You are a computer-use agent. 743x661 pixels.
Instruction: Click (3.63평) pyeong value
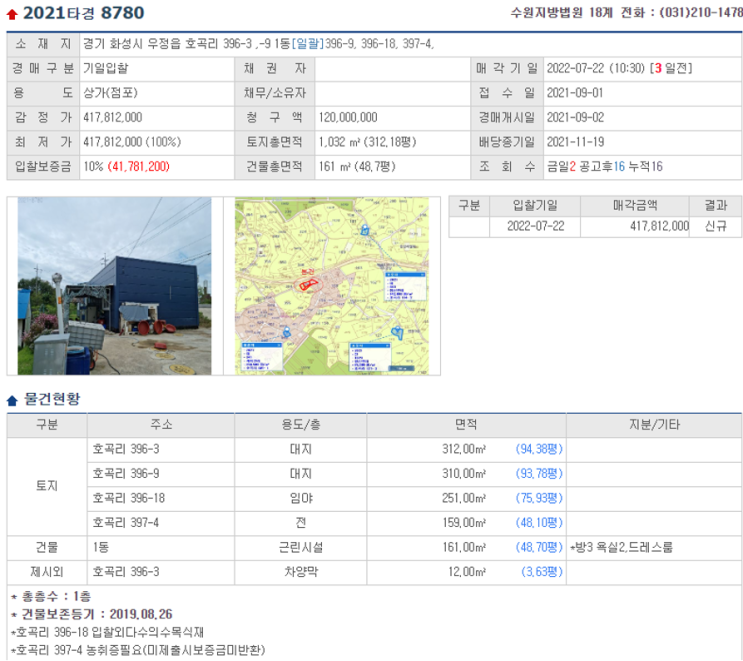542,572
